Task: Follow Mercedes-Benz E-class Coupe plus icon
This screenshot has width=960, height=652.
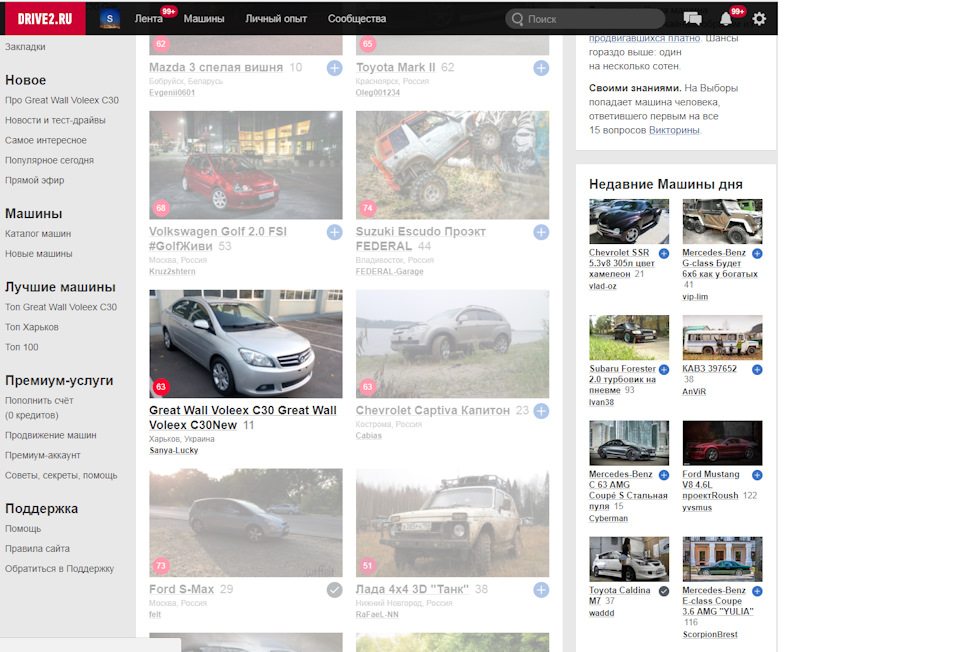Action: pyautogui.click(x=757, y=591)
